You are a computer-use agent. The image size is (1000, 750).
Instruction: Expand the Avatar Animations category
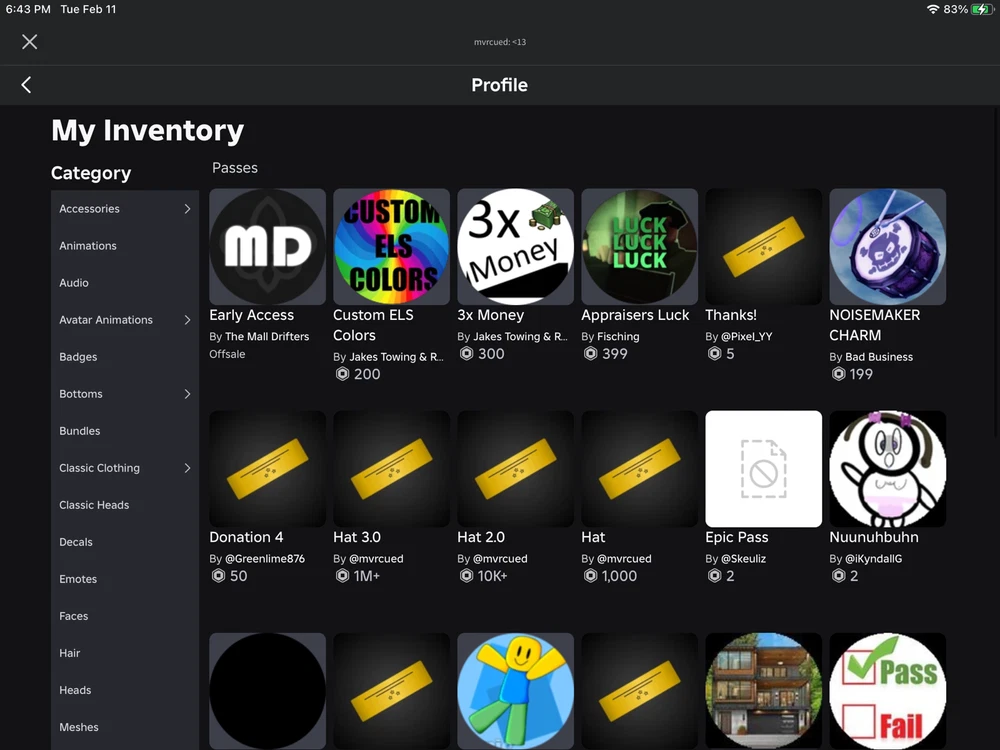click(187, 320)
